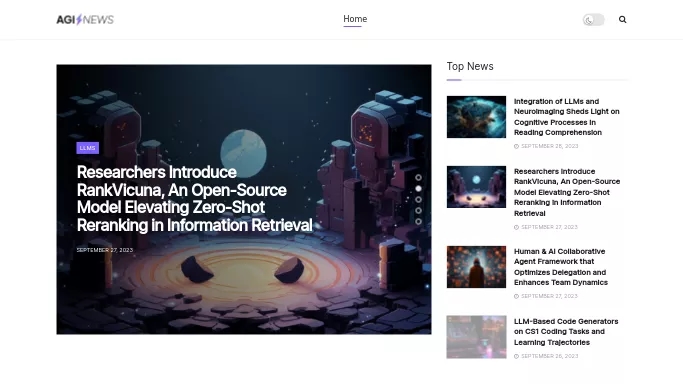The width and height of the screenshot is (683, 384).
Task: Click the LLMS category tag
Action: pyautogui.click(x=88, y=148)
